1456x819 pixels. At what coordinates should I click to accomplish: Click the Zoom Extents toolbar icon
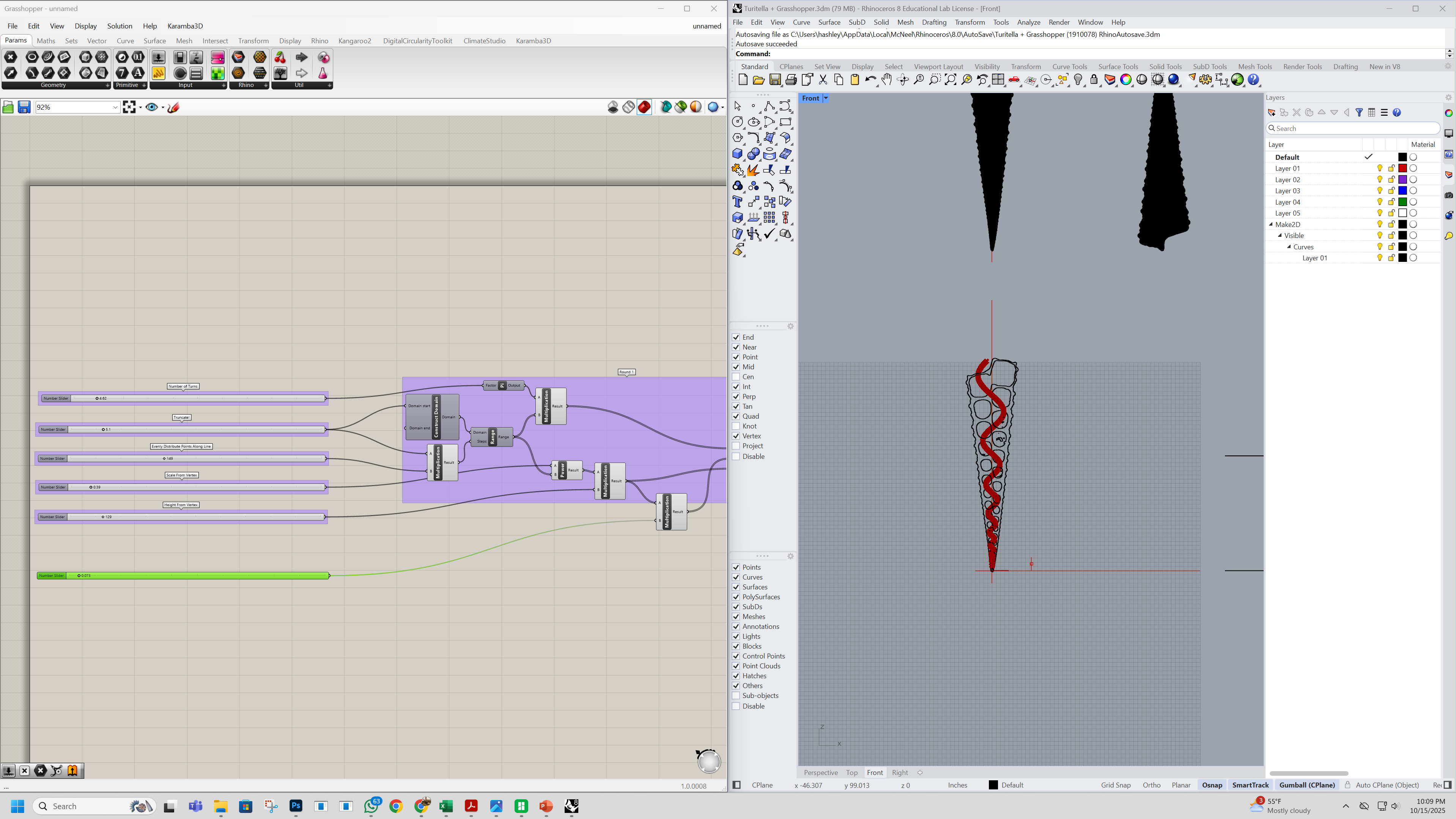pos(951,80)
